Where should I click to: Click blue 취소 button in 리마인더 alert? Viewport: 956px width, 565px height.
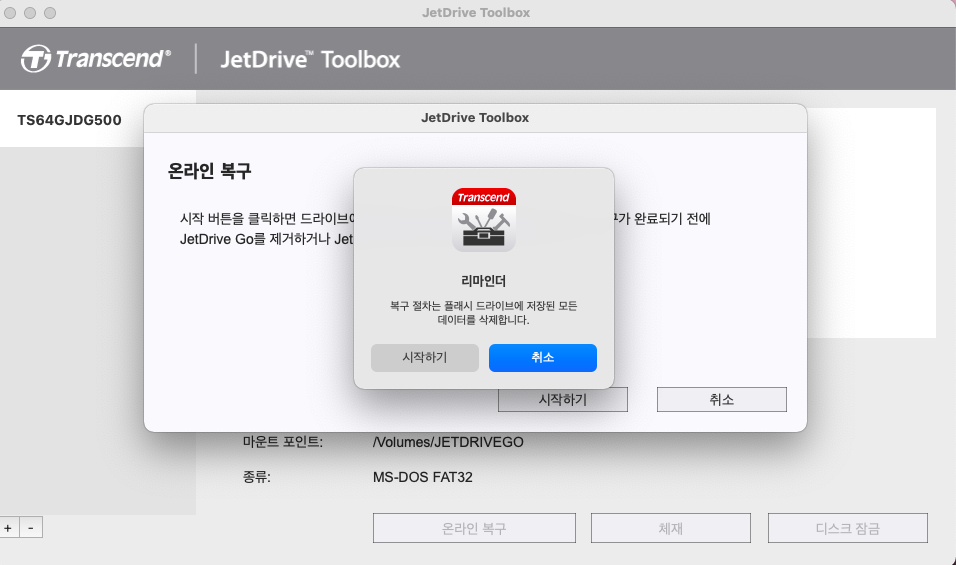coord(543,358)
